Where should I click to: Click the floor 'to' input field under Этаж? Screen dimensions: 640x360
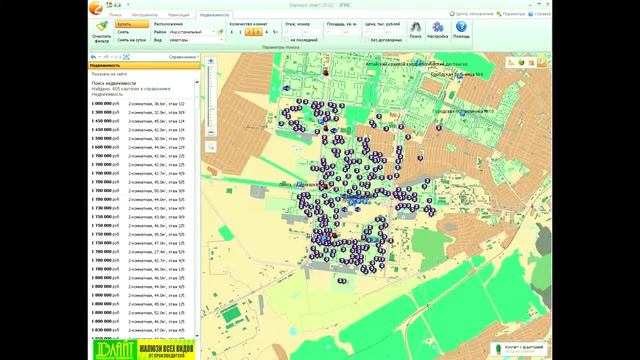pos(311,32)
